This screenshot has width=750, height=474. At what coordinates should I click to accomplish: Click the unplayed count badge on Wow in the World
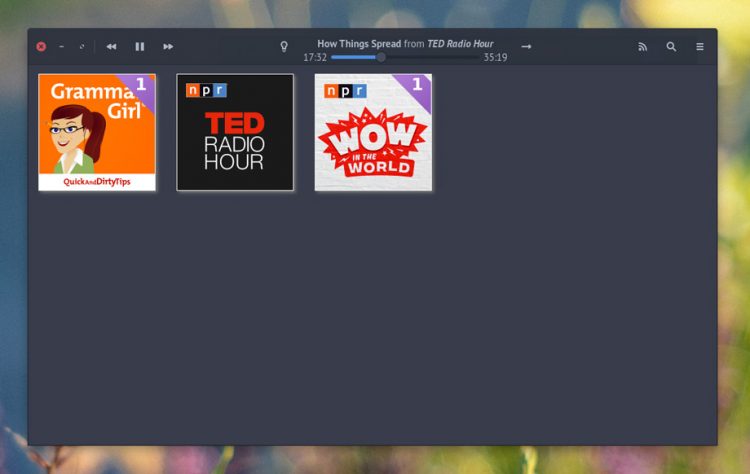pyautogui.click(x=417, y=86)
